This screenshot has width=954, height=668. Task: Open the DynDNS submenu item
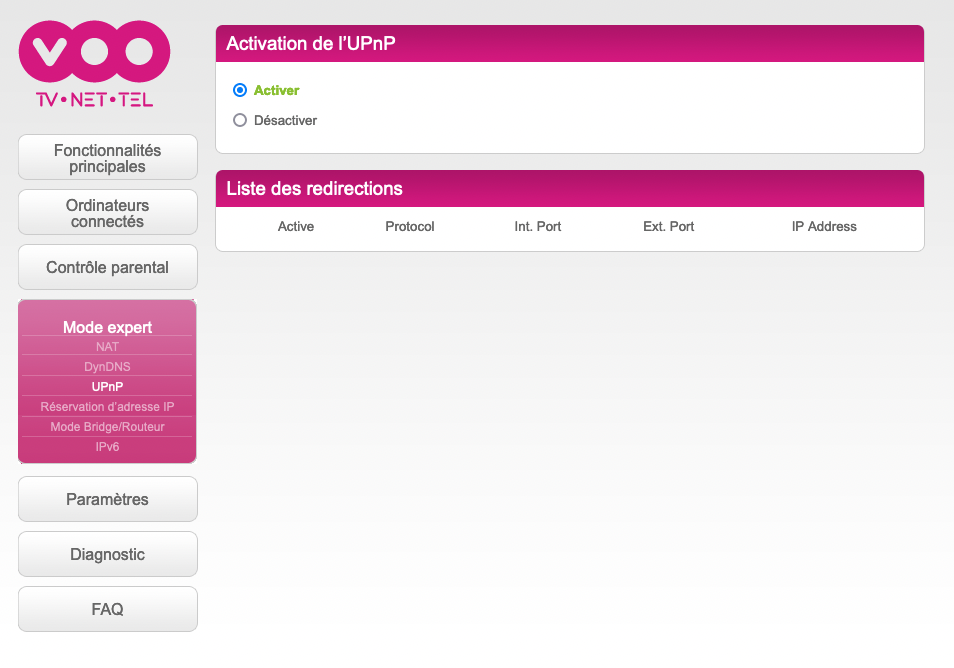coord(107,366)
